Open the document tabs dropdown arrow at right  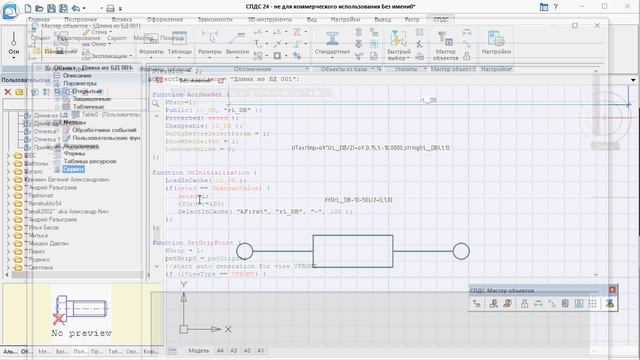633,80
